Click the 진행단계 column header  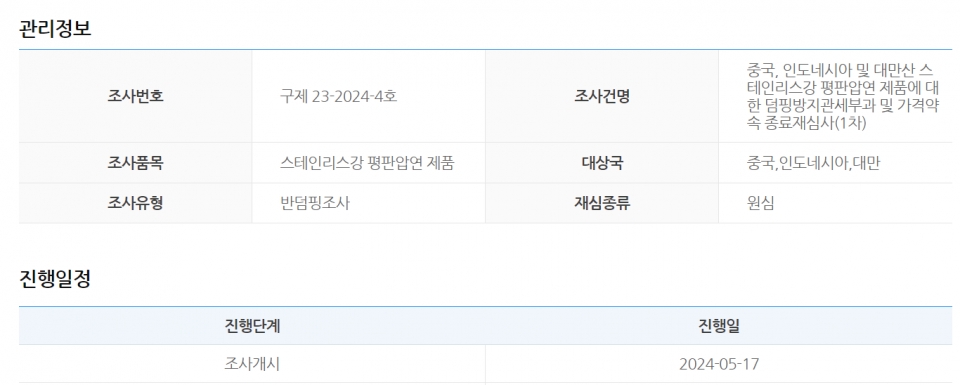pos(252,326)
